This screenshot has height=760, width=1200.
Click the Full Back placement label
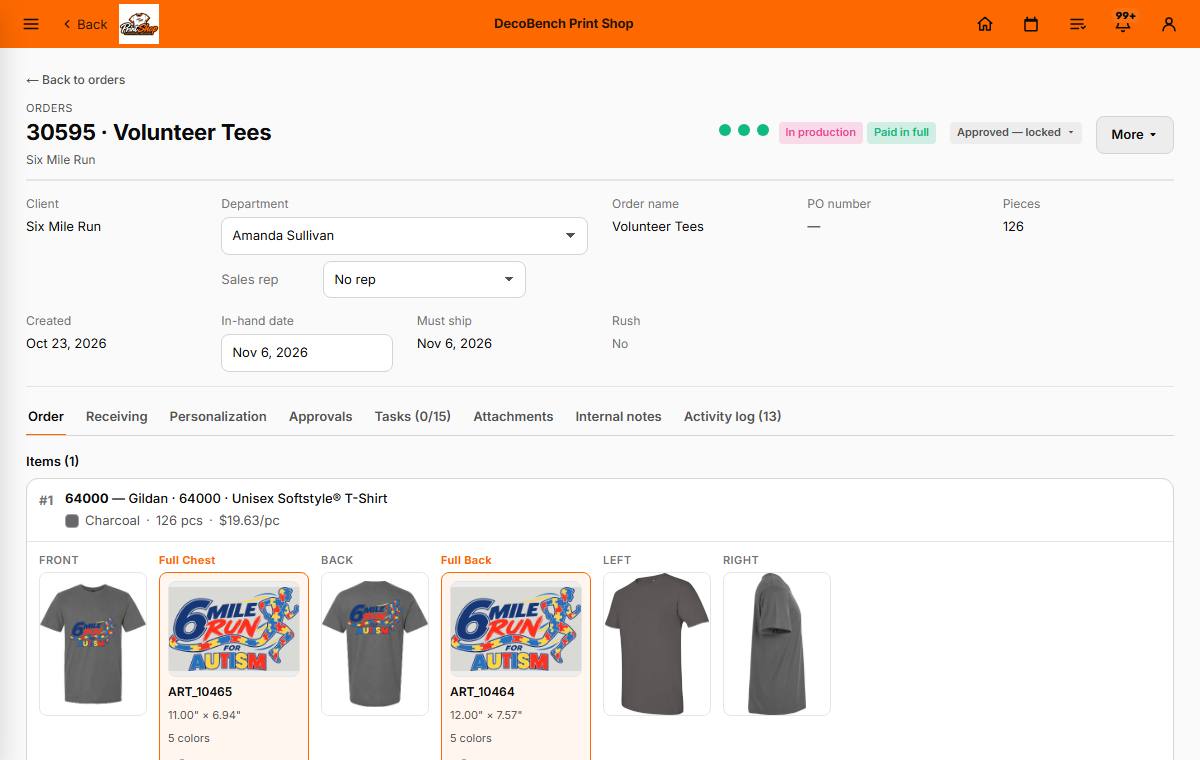pyautogui.click(x=466, y=560)
